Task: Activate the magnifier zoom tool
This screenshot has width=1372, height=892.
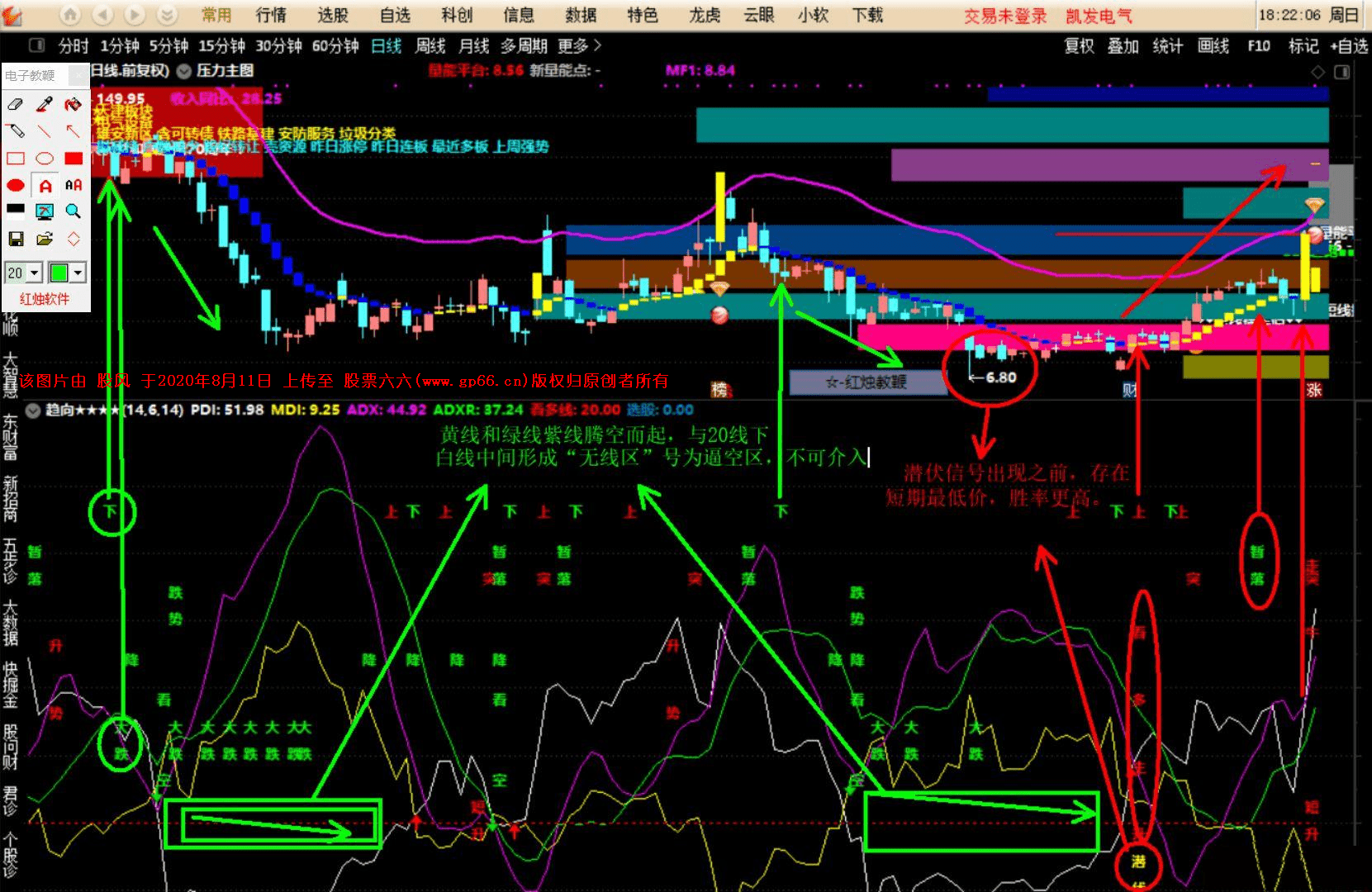Action: (x=74, y=211)
